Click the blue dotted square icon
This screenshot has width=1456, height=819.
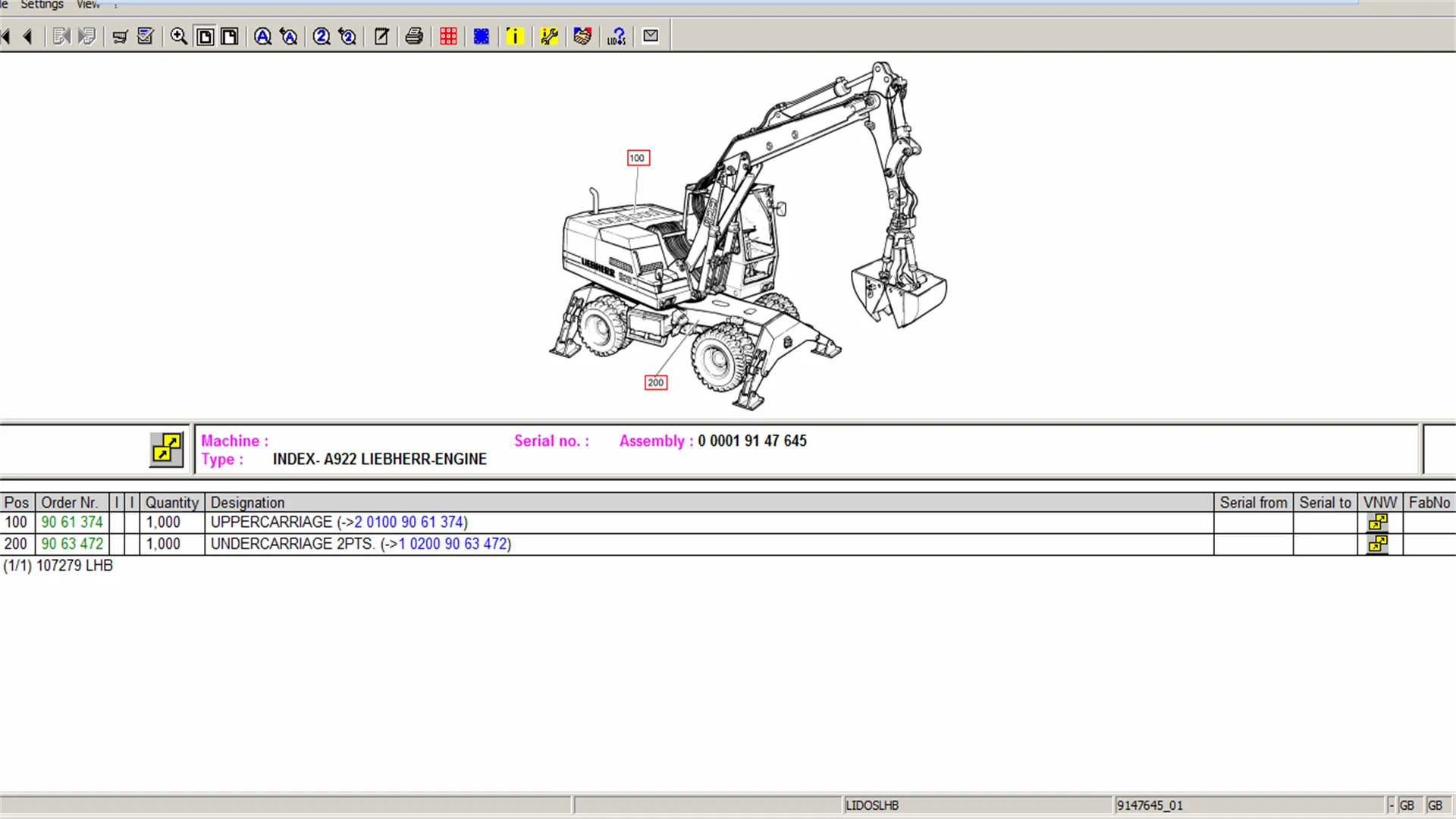(481, 36)
